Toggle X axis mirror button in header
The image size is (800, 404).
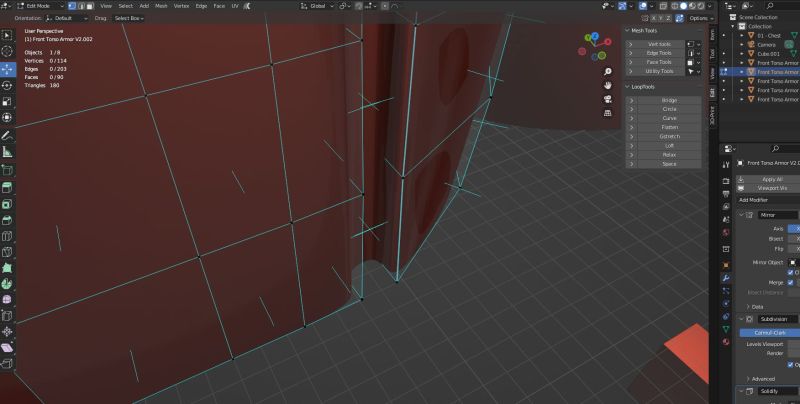pos(654,18)
